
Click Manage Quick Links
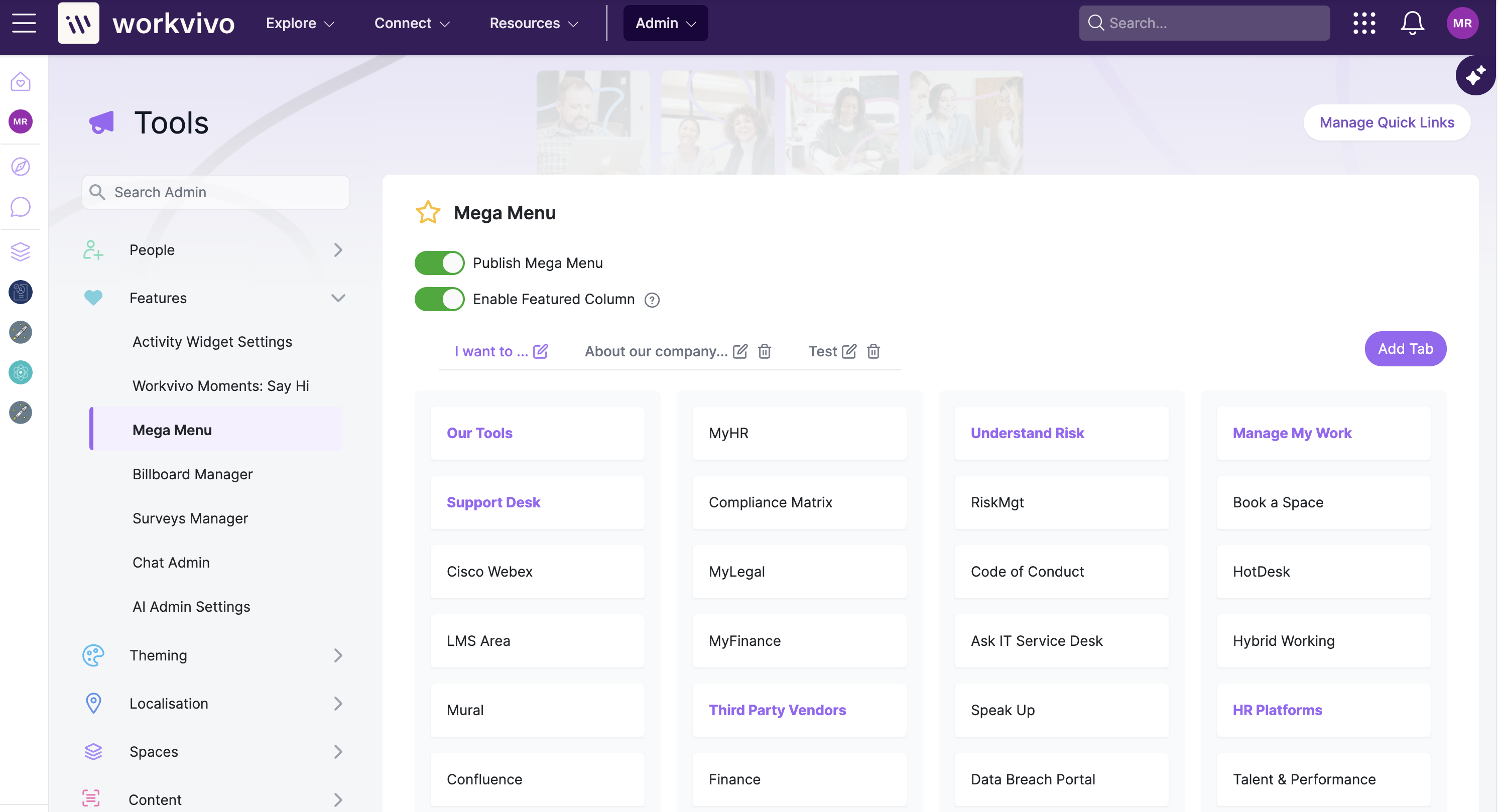1387,122
